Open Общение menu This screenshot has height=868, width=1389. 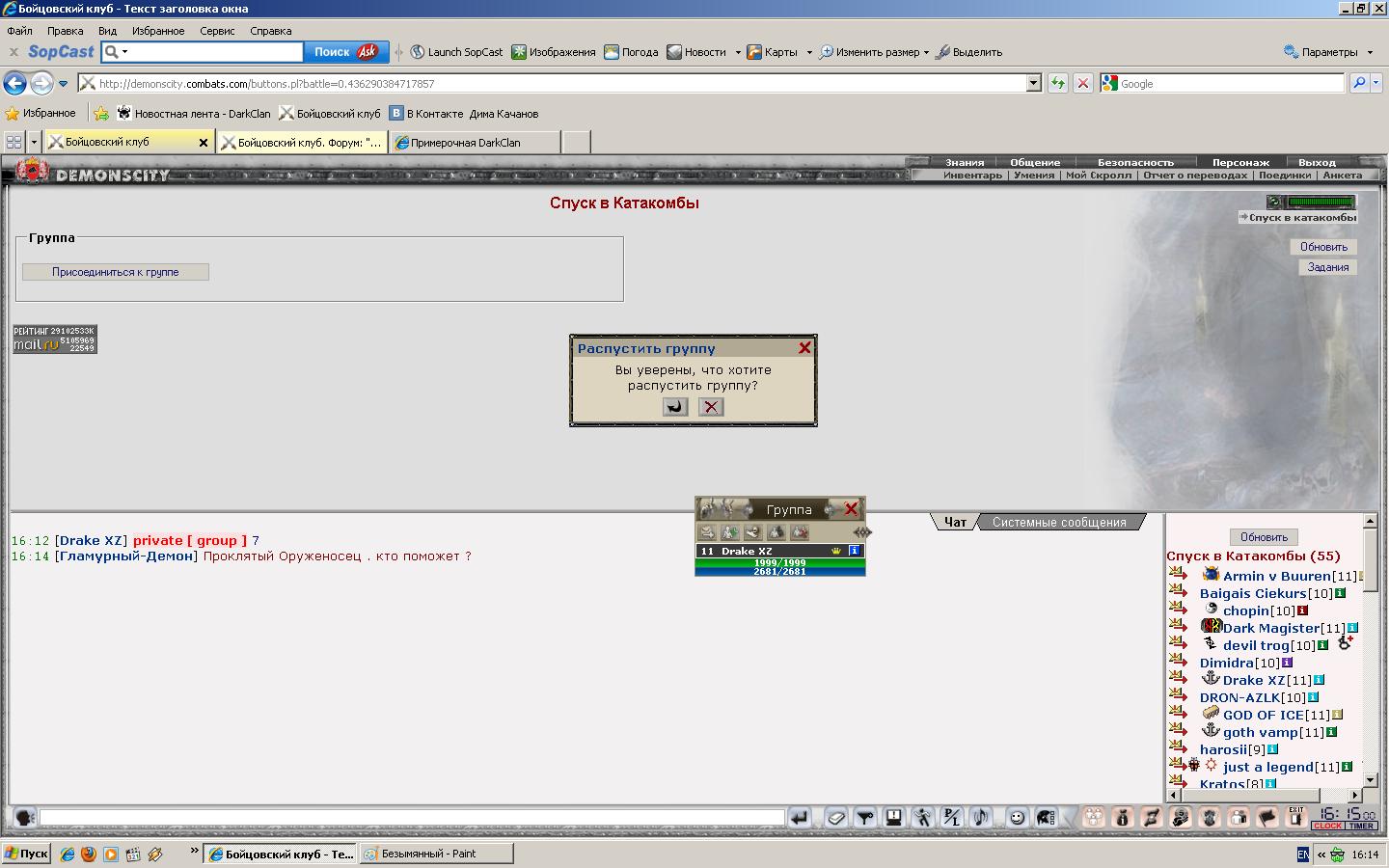1035,162
